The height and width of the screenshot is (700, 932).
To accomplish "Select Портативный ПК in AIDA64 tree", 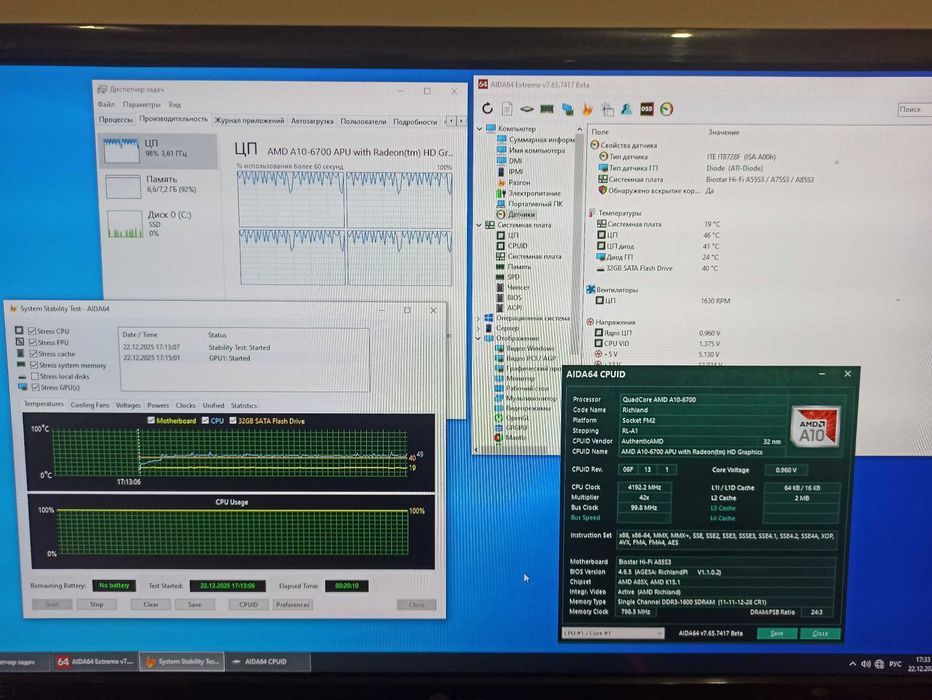I will [529, 204].
